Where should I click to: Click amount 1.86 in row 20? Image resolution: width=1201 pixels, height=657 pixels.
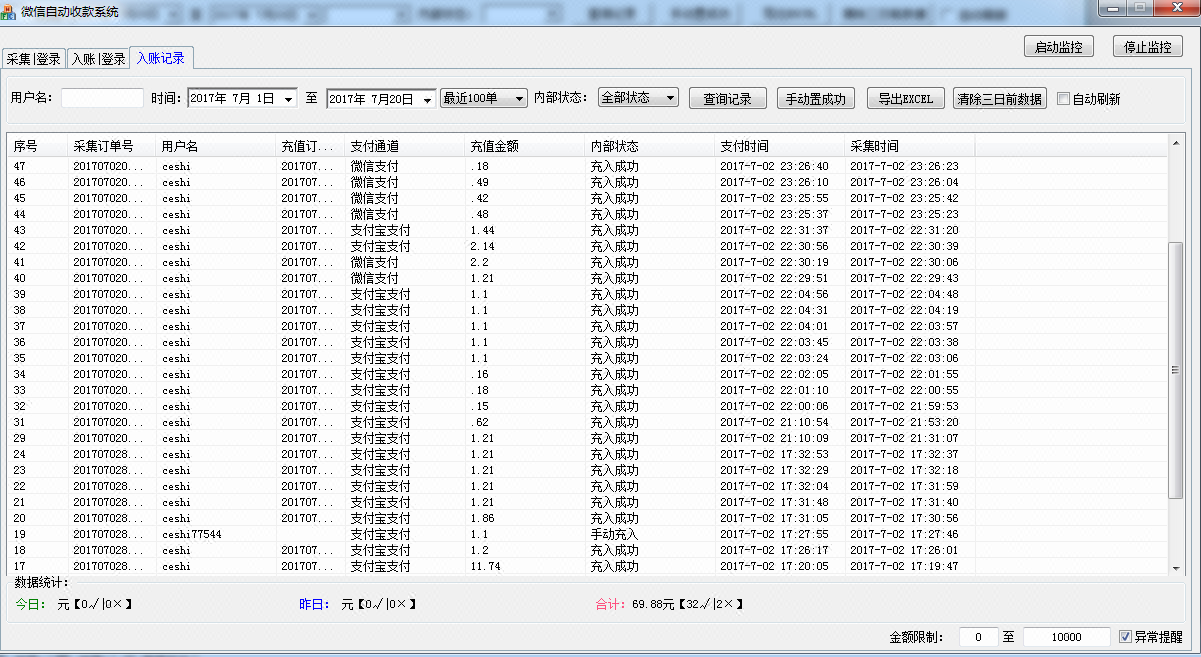pyautogui.click(x=482, y=518)
